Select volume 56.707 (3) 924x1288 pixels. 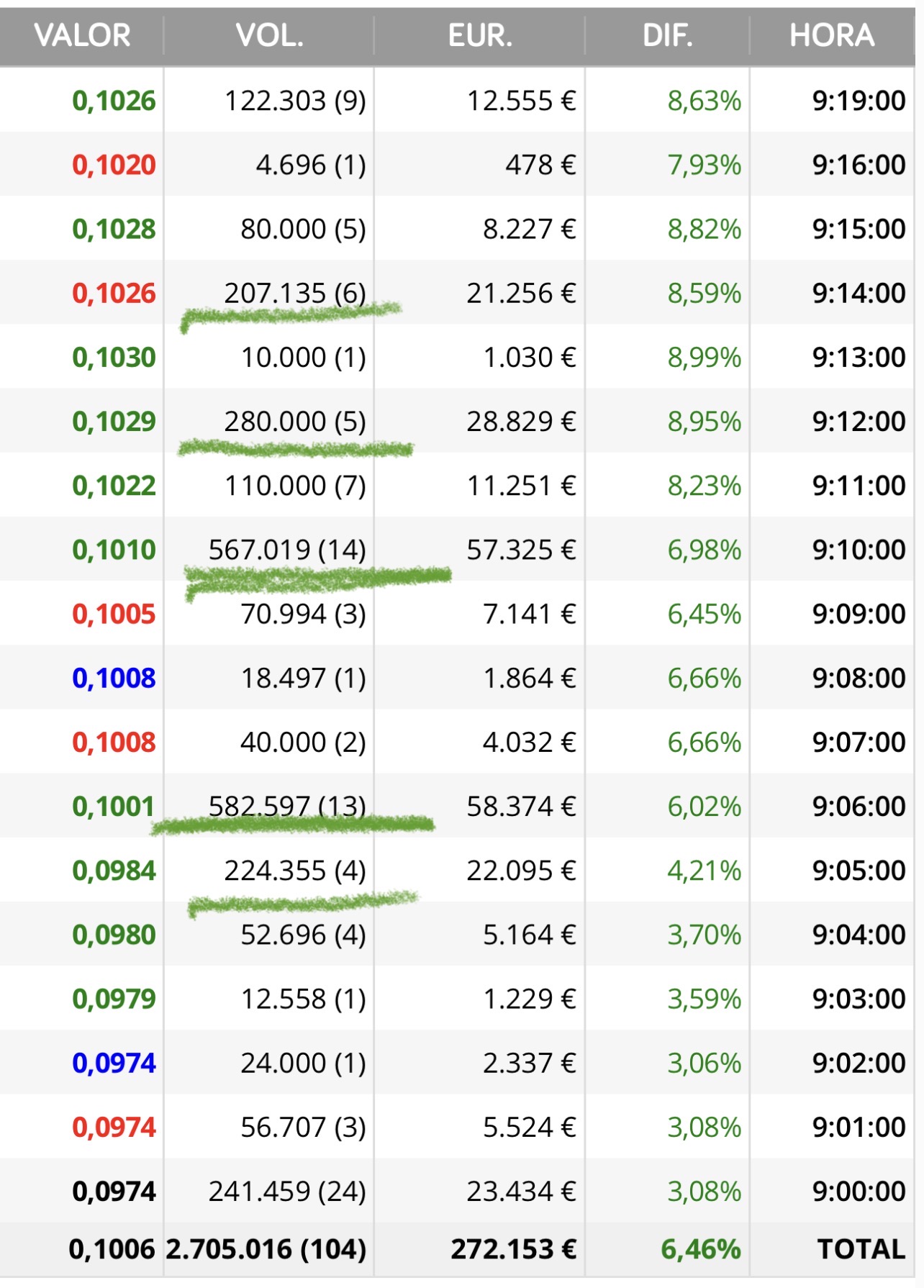303,1127
